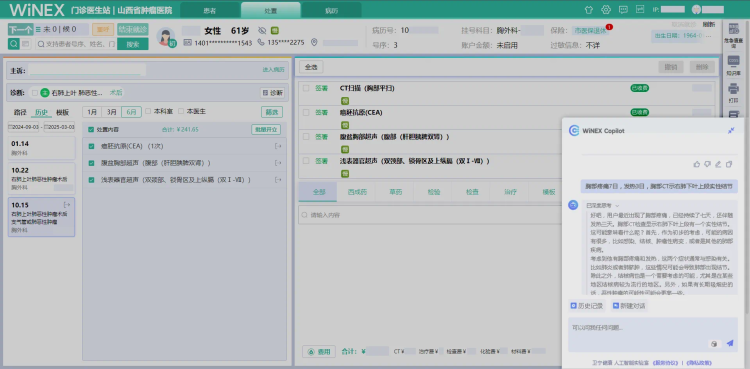Click the Copilot question input box

653,335
